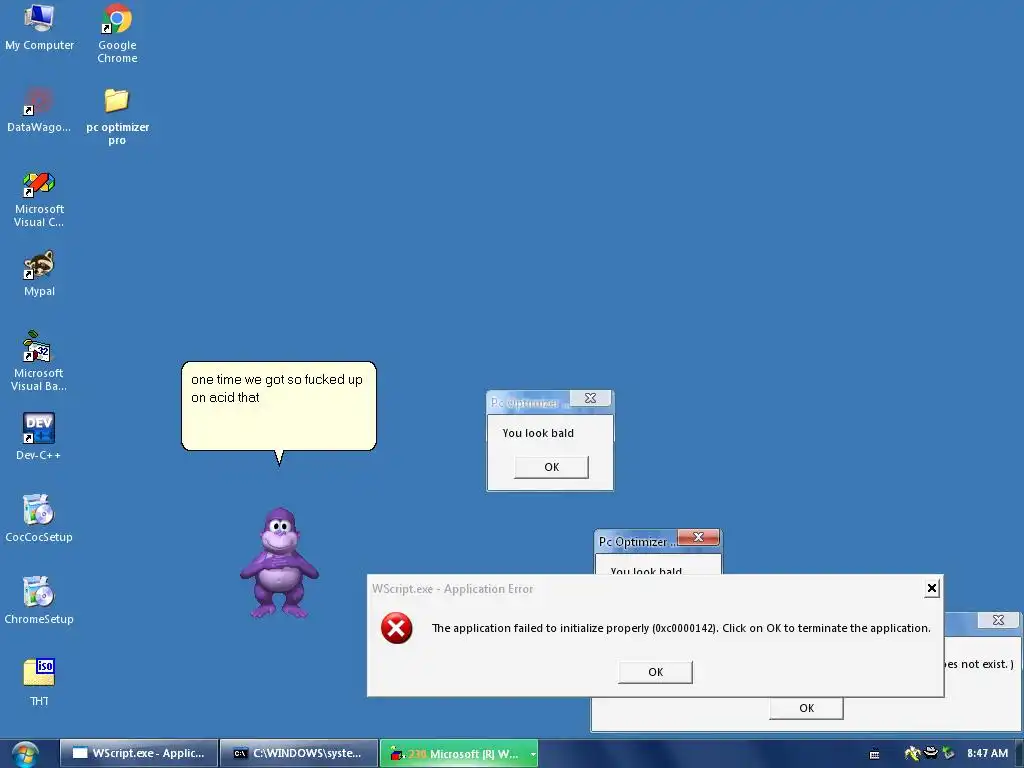This screenshot has width=1024, height=768.
Task: Select Microsoft Visual C... desktop shortcut
Action: pyautogui.click(x=39, y=199)
